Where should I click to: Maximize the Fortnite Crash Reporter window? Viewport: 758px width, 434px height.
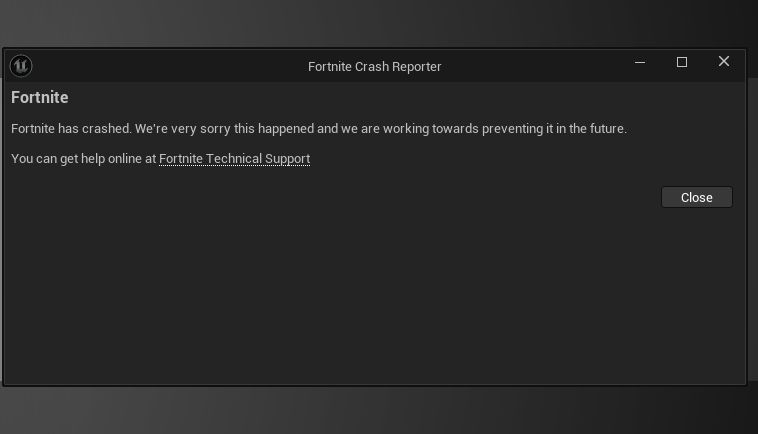coord(682,62)
